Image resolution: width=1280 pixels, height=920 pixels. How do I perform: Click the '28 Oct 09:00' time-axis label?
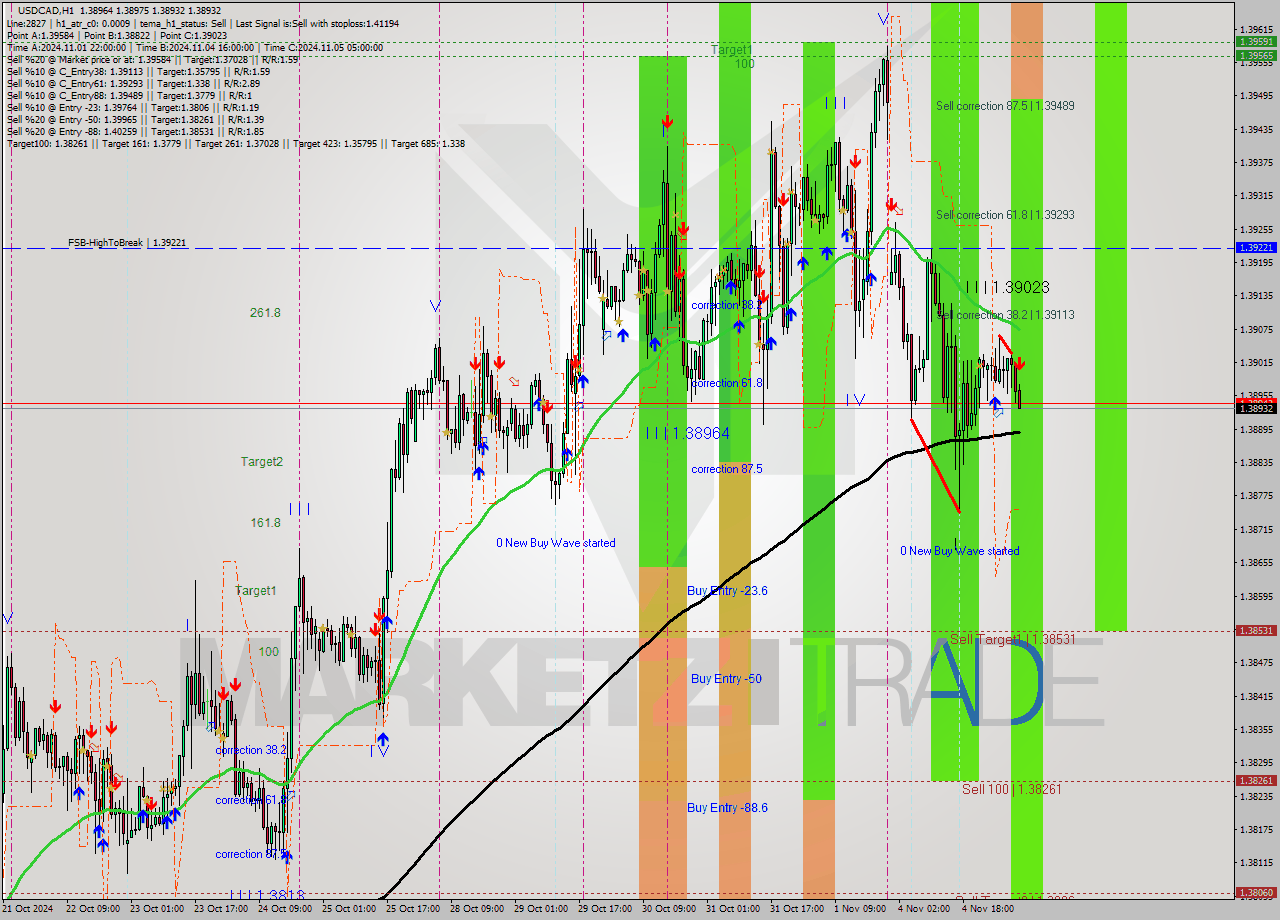(x=477, y=909)
